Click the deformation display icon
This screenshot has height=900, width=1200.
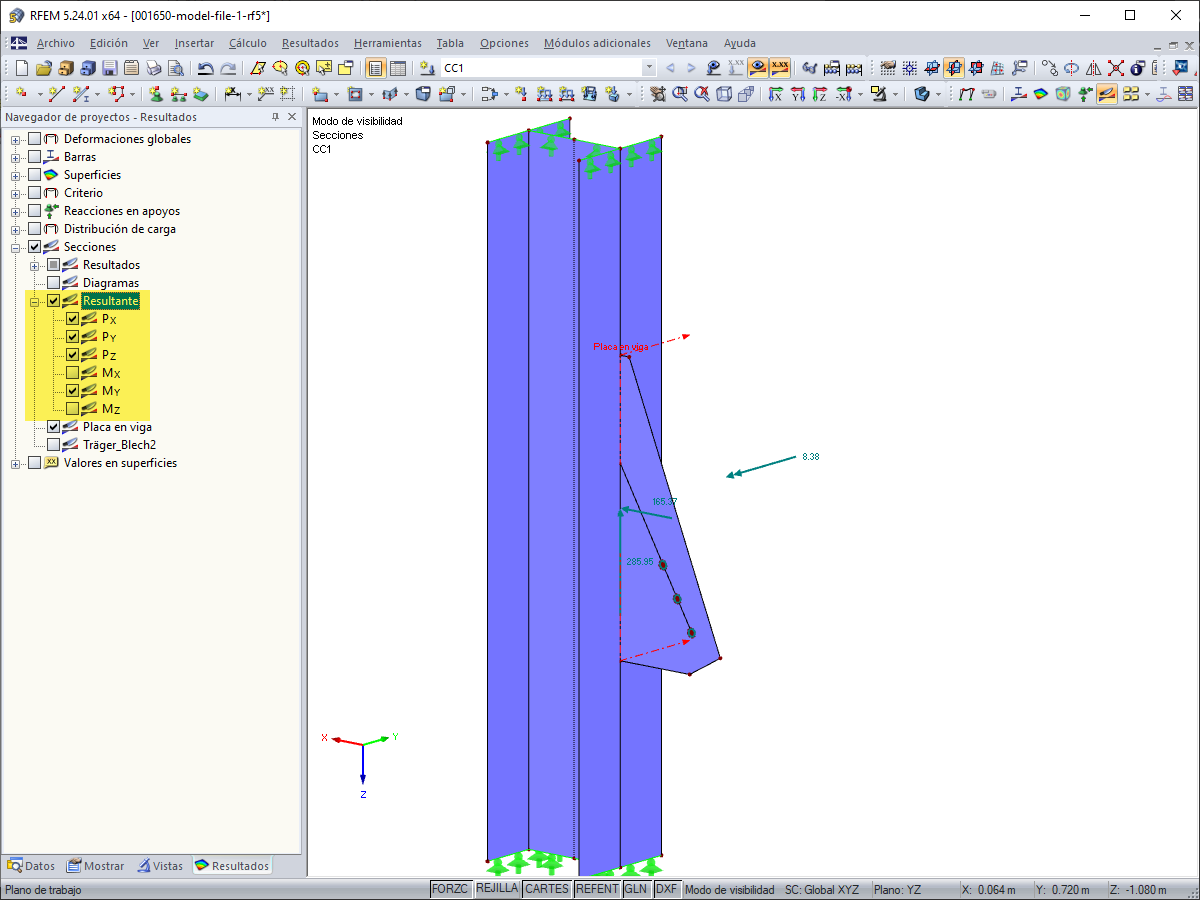[967, 94]
